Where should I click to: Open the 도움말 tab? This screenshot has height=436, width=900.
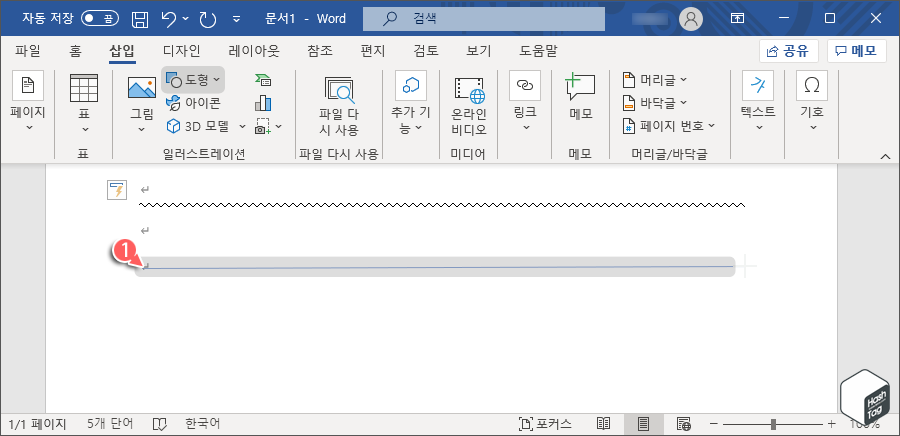point(538,52)
